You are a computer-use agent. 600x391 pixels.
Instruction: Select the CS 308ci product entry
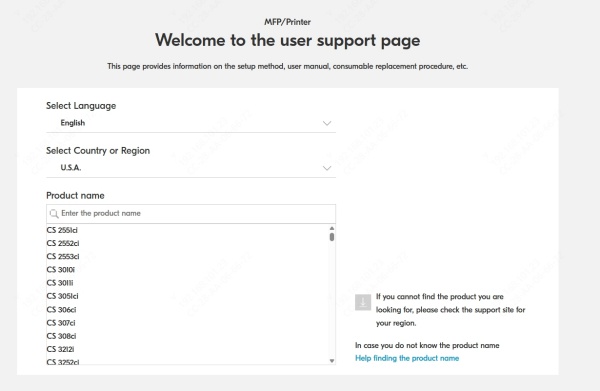pos(61,336)
